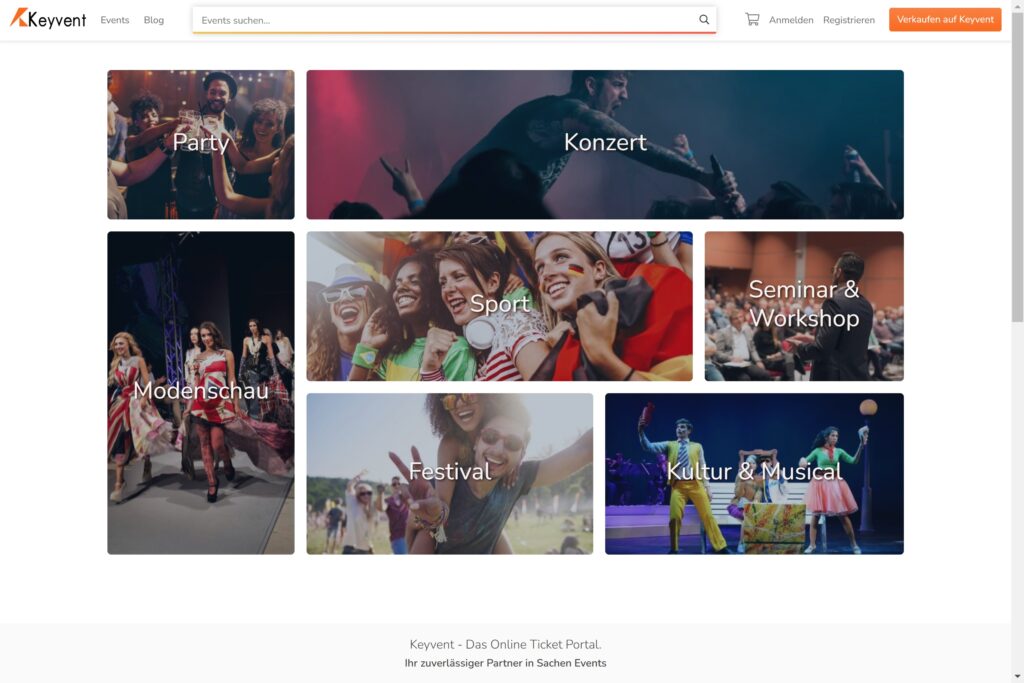Image resolution: width=1024 pixels, height=683 pixels.
Task: Click the scrollbar down arrow
Action: click(x=1017, y=677)
